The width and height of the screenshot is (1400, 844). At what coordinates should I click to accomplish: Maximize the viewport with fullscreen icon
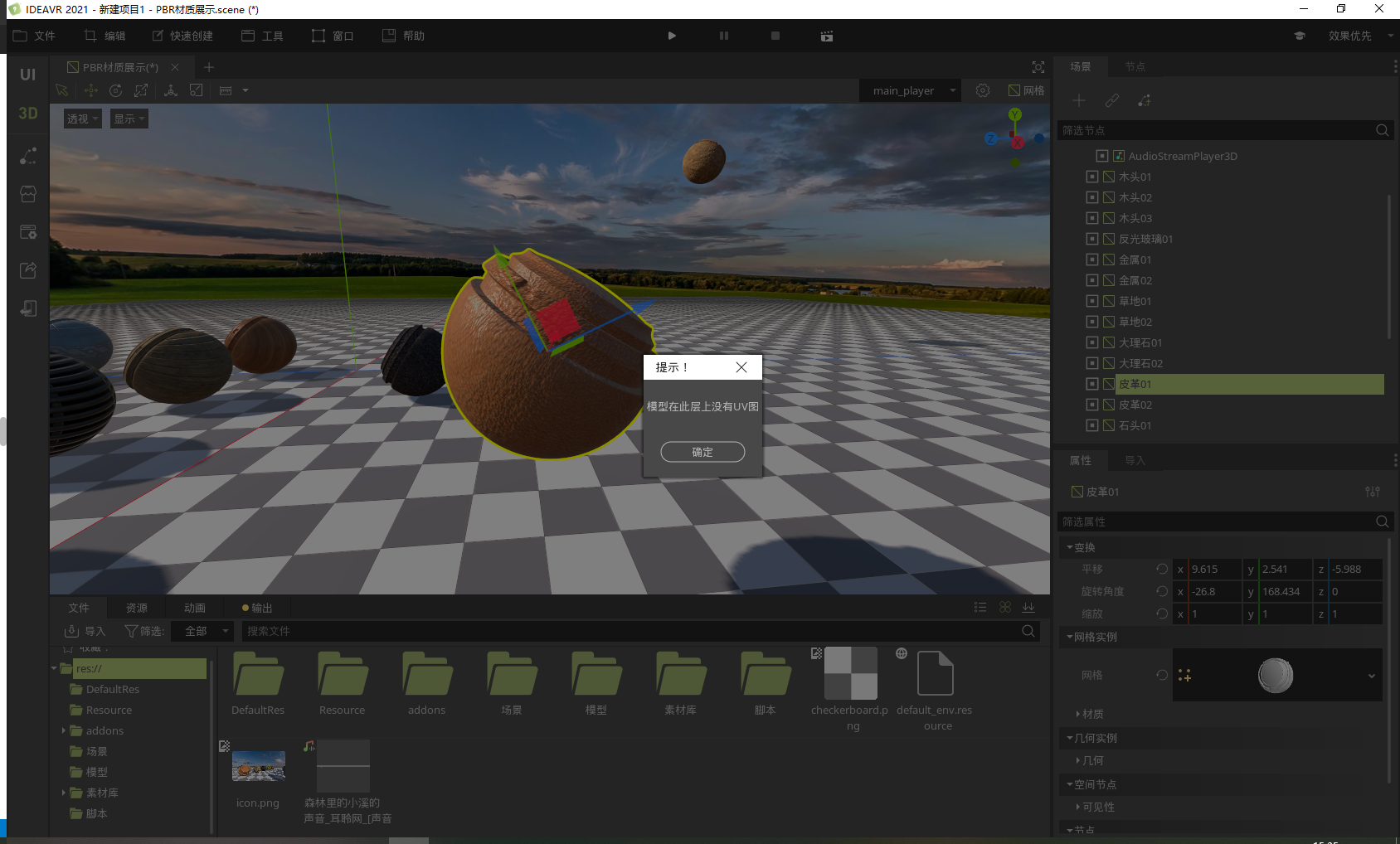1038,67
